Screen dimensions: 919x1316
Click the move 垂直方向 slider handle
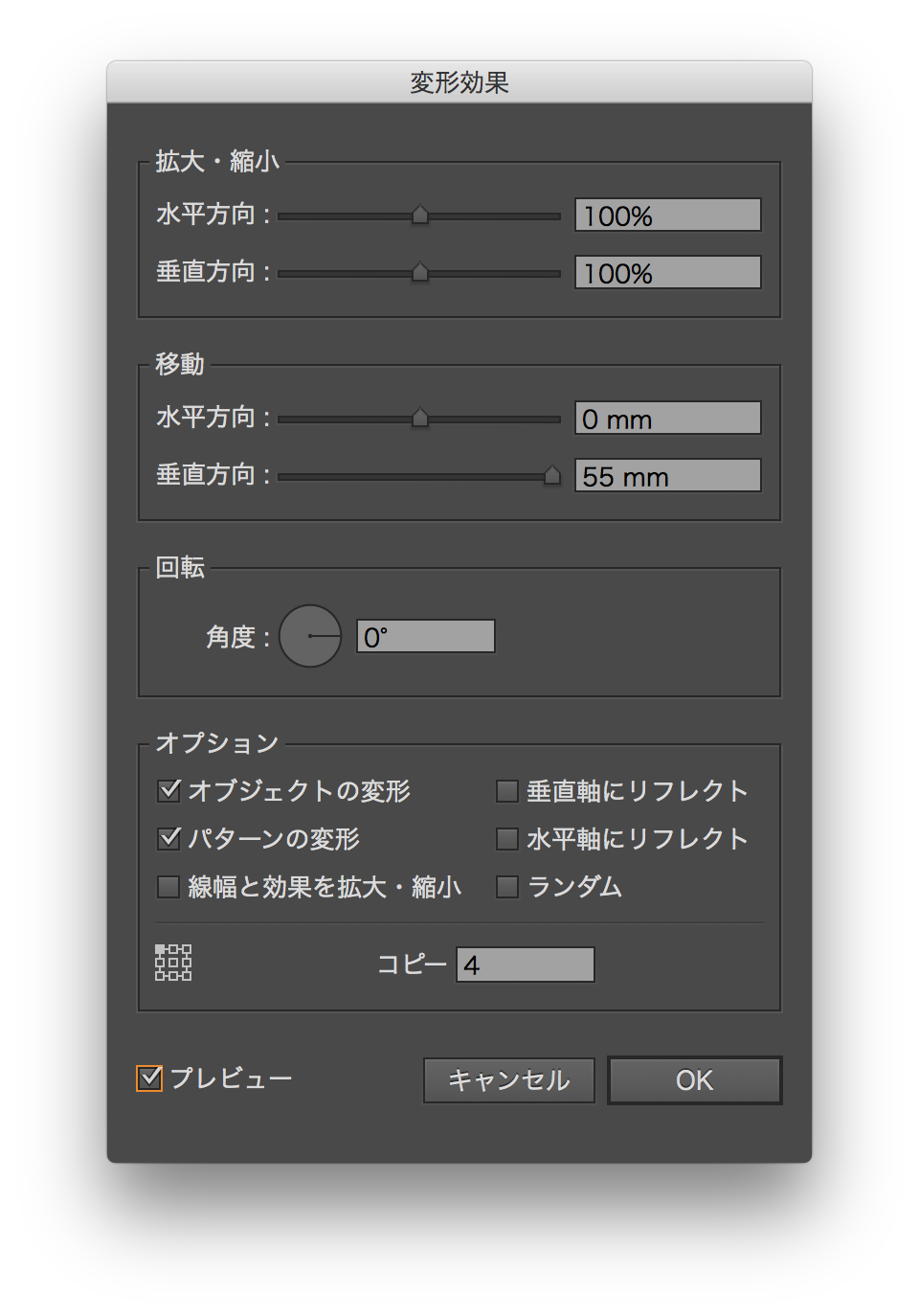point(552,476)
